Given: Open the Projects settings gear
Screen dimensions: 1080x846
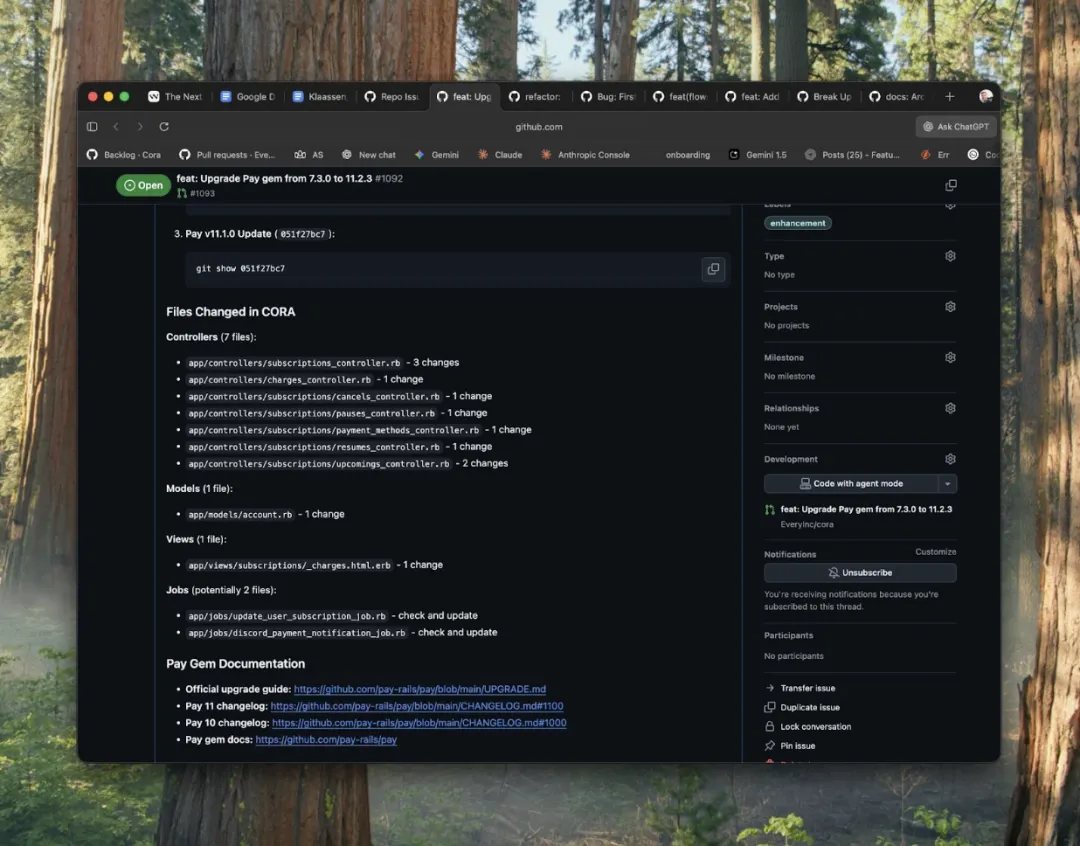Looking at the screenshot, I should pyautogui.click(x=950, y=307).
